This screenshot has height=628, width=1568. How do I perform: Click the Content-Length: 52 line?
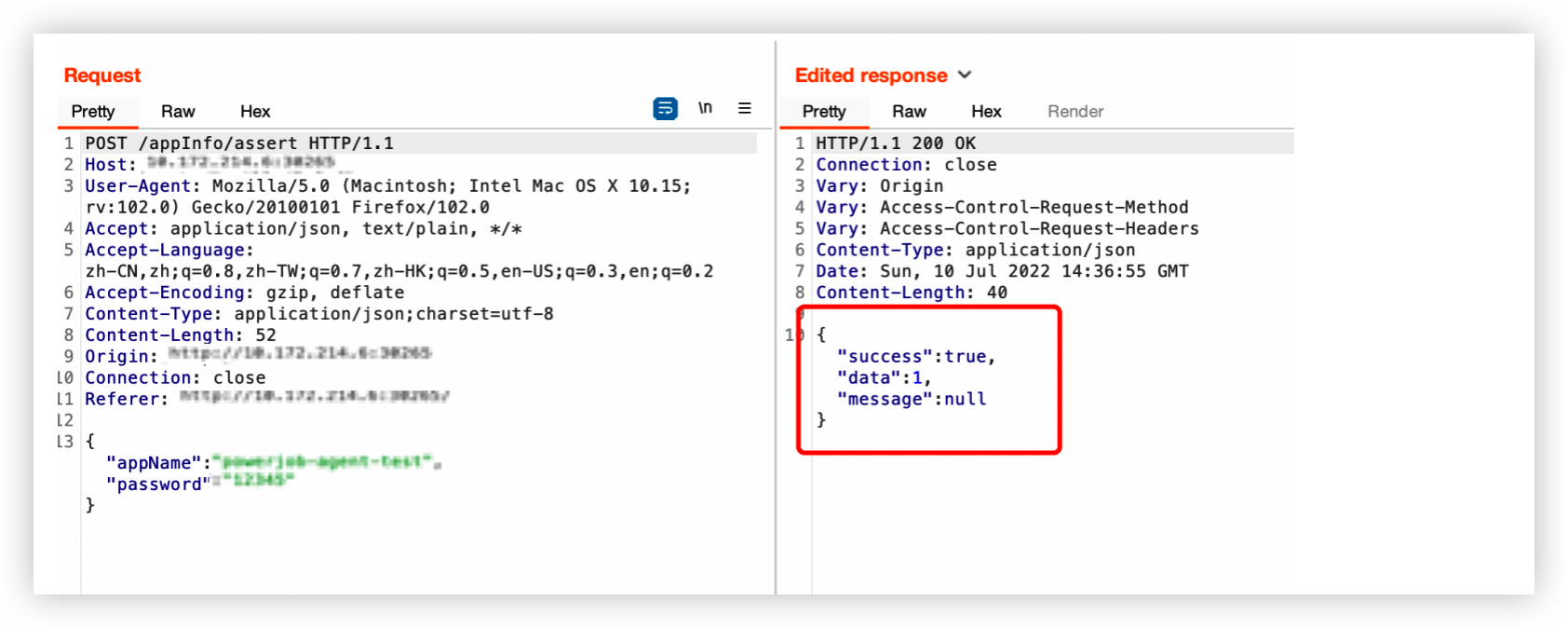point(181,336)
